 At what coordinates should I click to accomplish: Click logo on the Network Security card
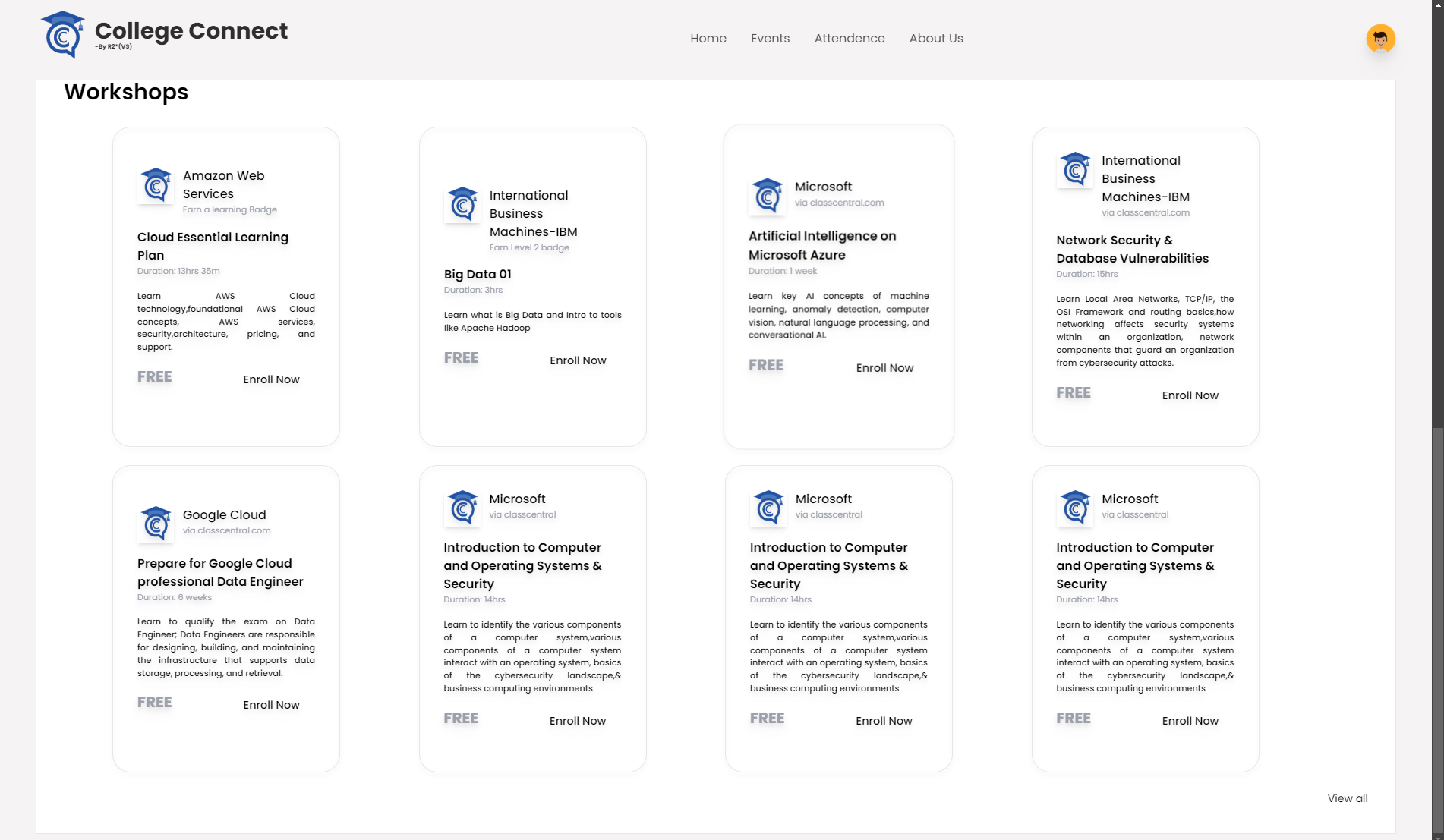click(x=1075, y=170)
